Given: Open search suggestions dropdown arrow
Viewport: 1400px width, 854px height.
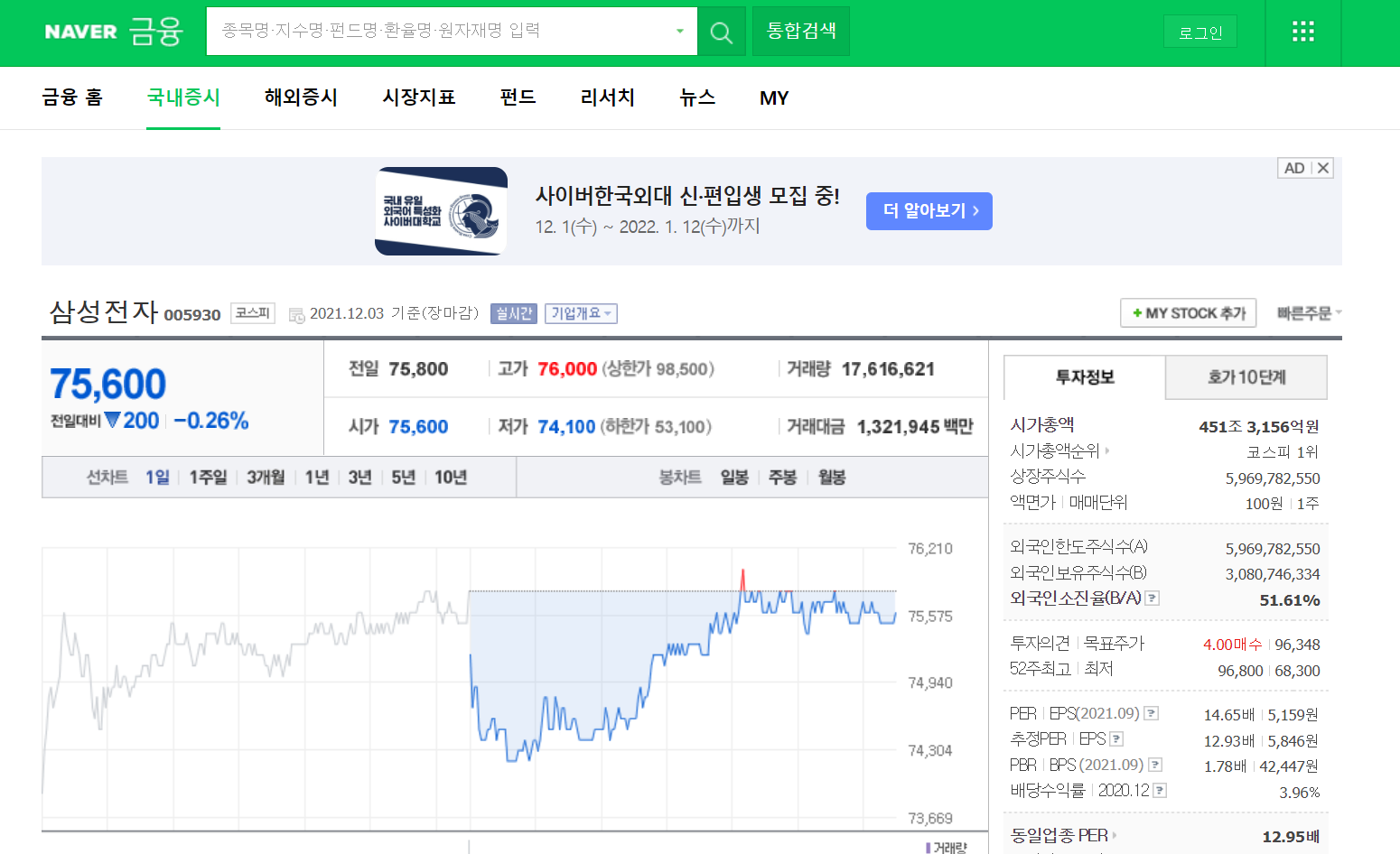Looking at the screenshot, I should (680, 32).
